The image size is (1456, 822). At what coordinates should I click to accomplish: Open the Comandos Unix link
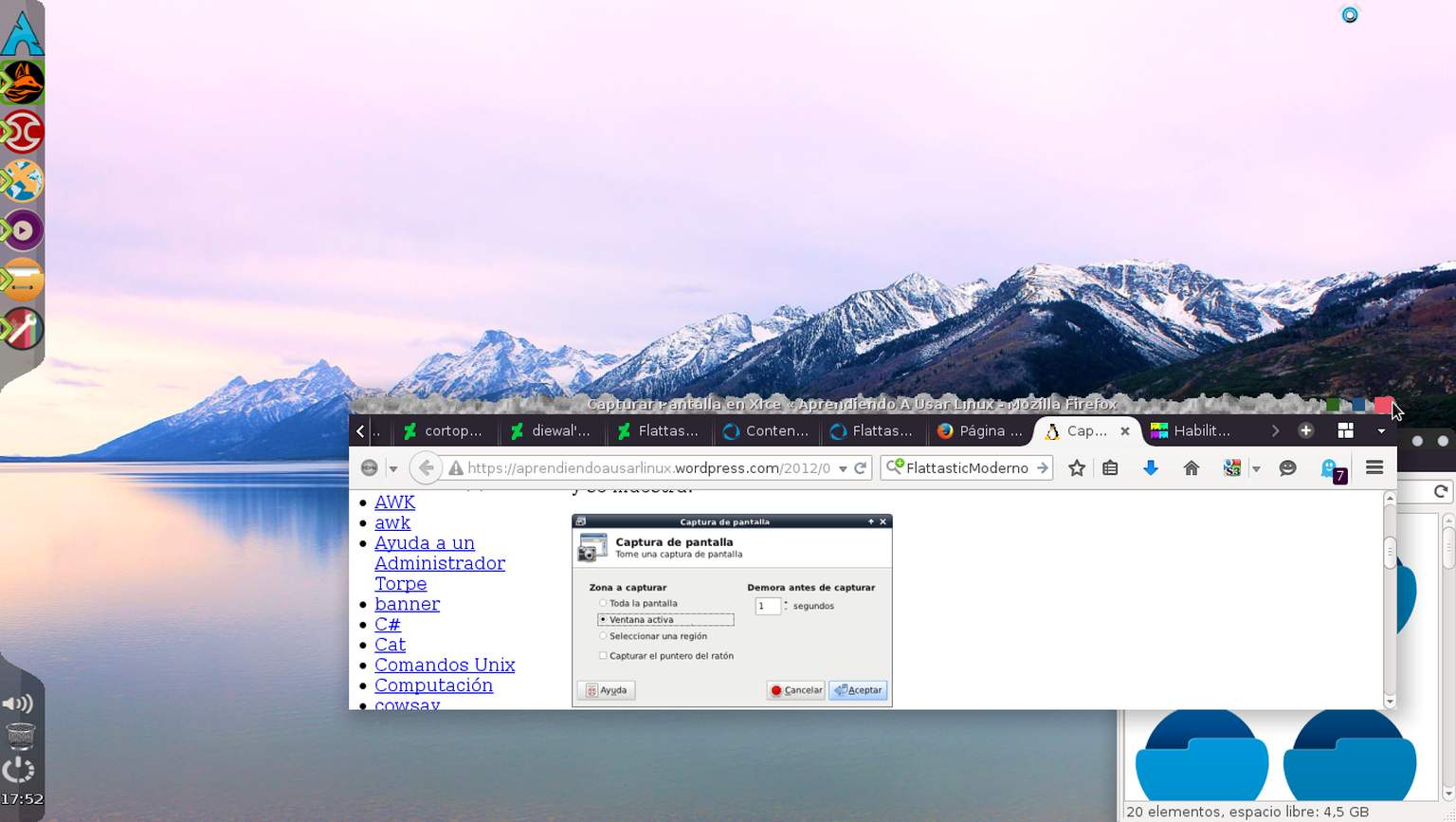[445, 665]
